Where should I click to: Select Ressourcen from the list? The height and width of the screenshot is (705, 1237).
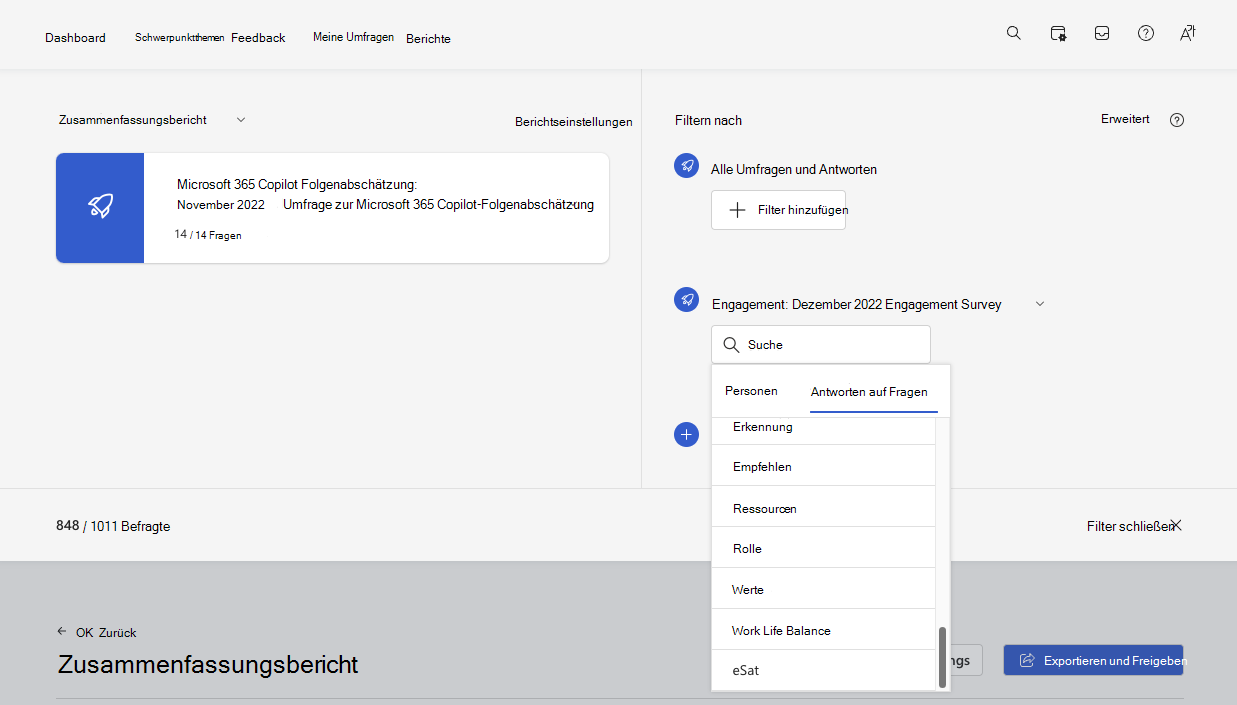(823, 507)
